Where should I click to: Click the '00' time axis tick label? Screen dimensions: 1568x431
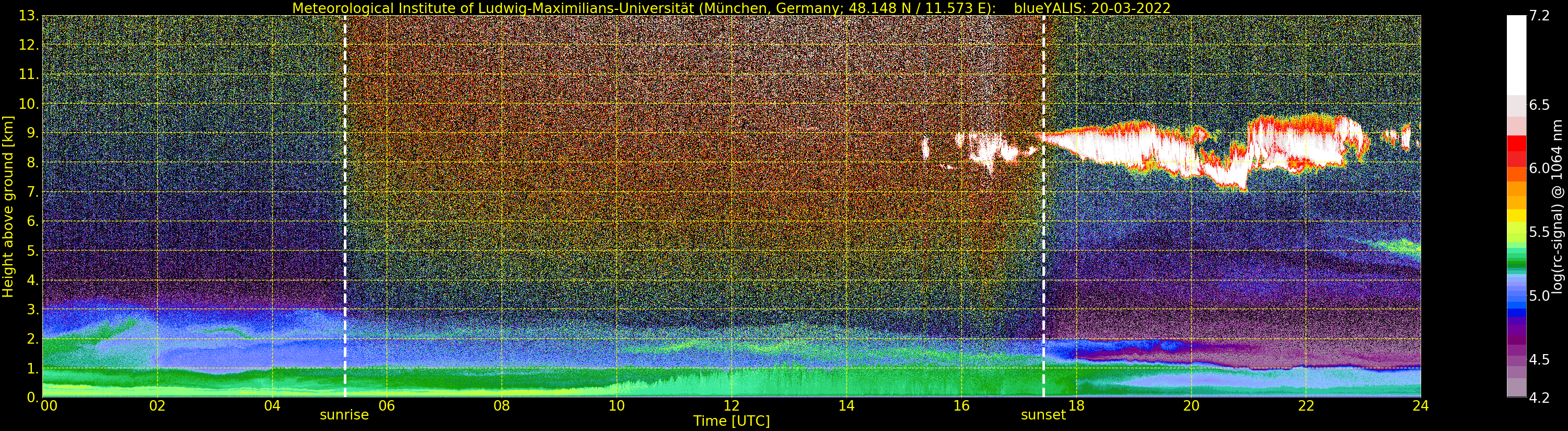click(x=49, y=406)
